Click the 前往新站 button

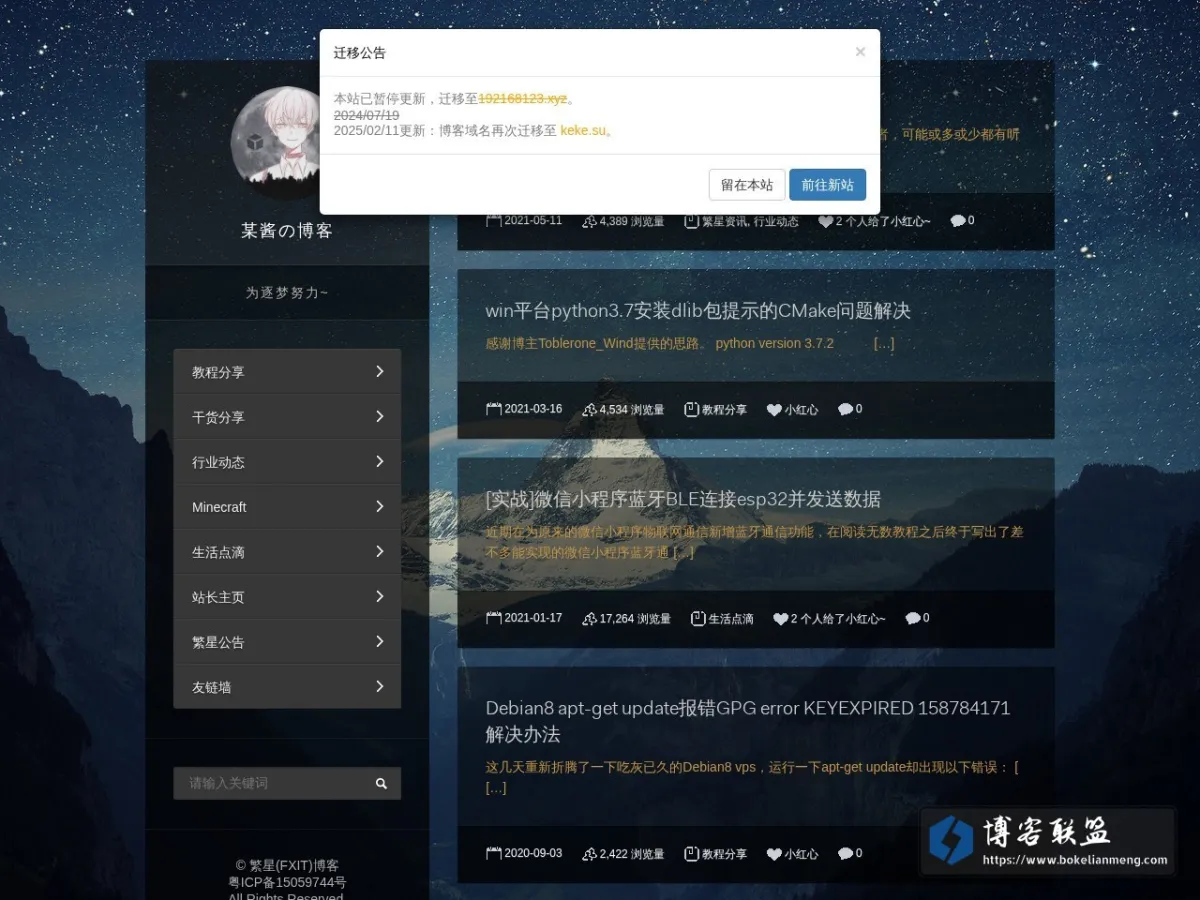827,185
